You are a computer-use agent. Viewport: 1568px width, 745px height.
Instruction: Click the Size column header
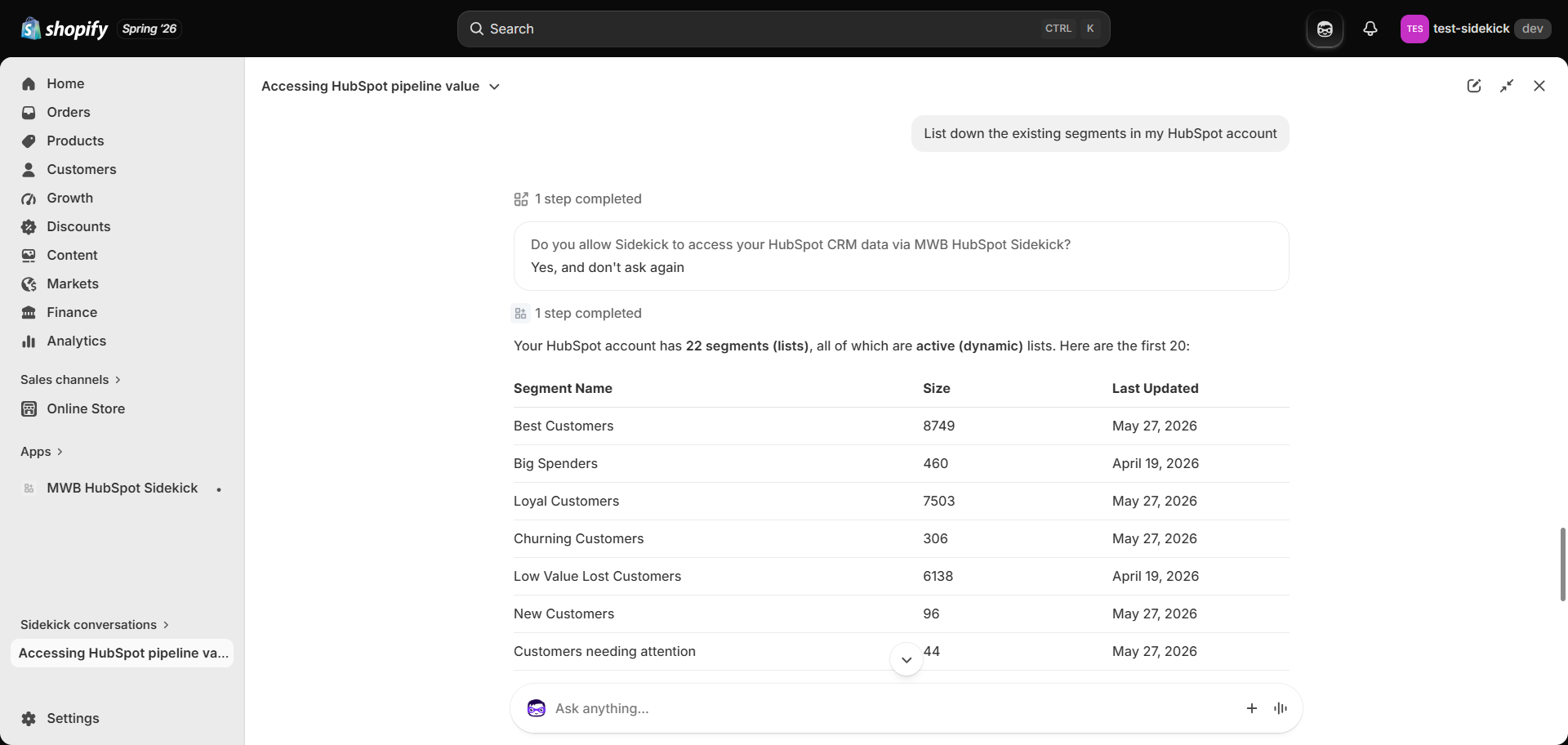(936, 388)
